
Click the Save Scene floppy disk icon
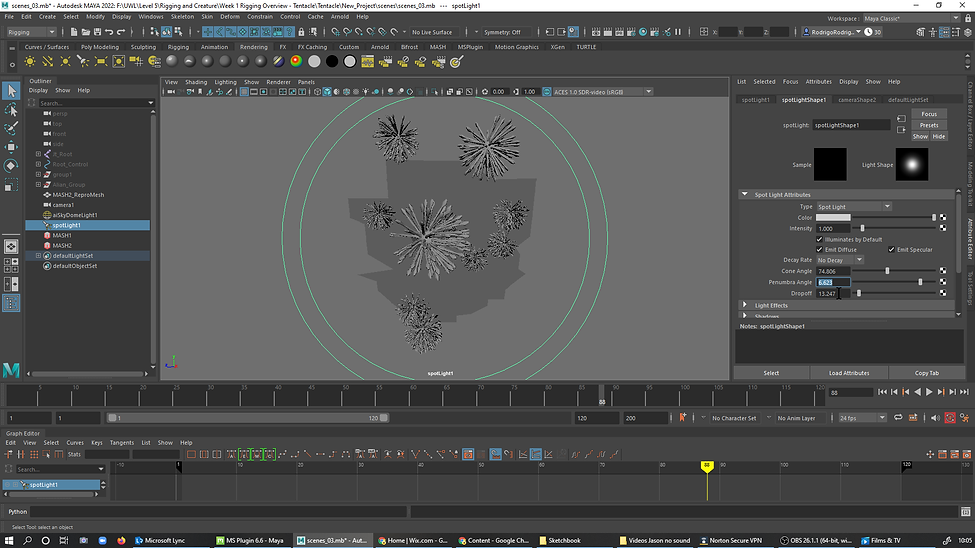[x=97, y=32]
